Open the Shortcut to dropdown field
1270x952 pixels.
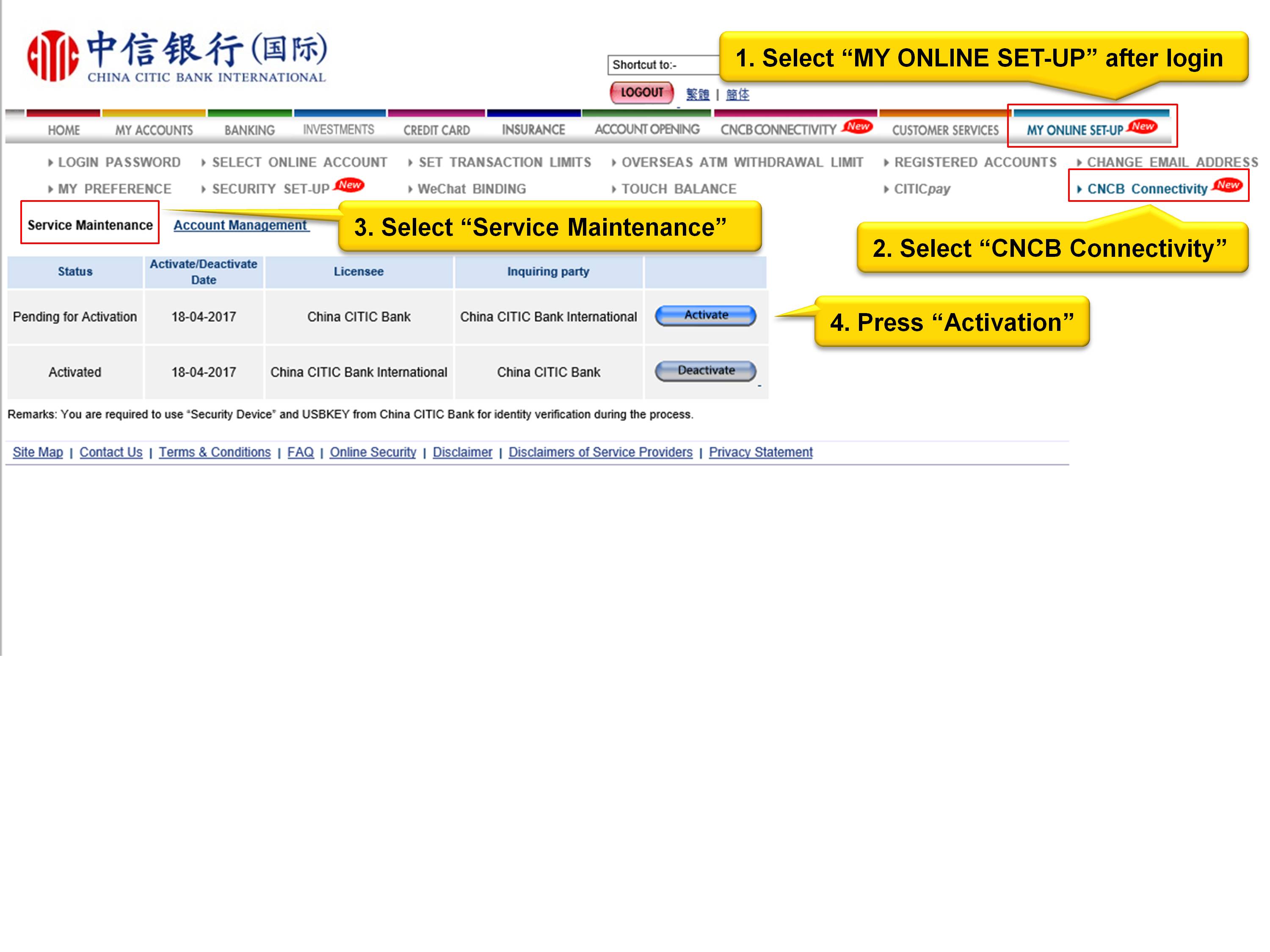click(664, 65)
